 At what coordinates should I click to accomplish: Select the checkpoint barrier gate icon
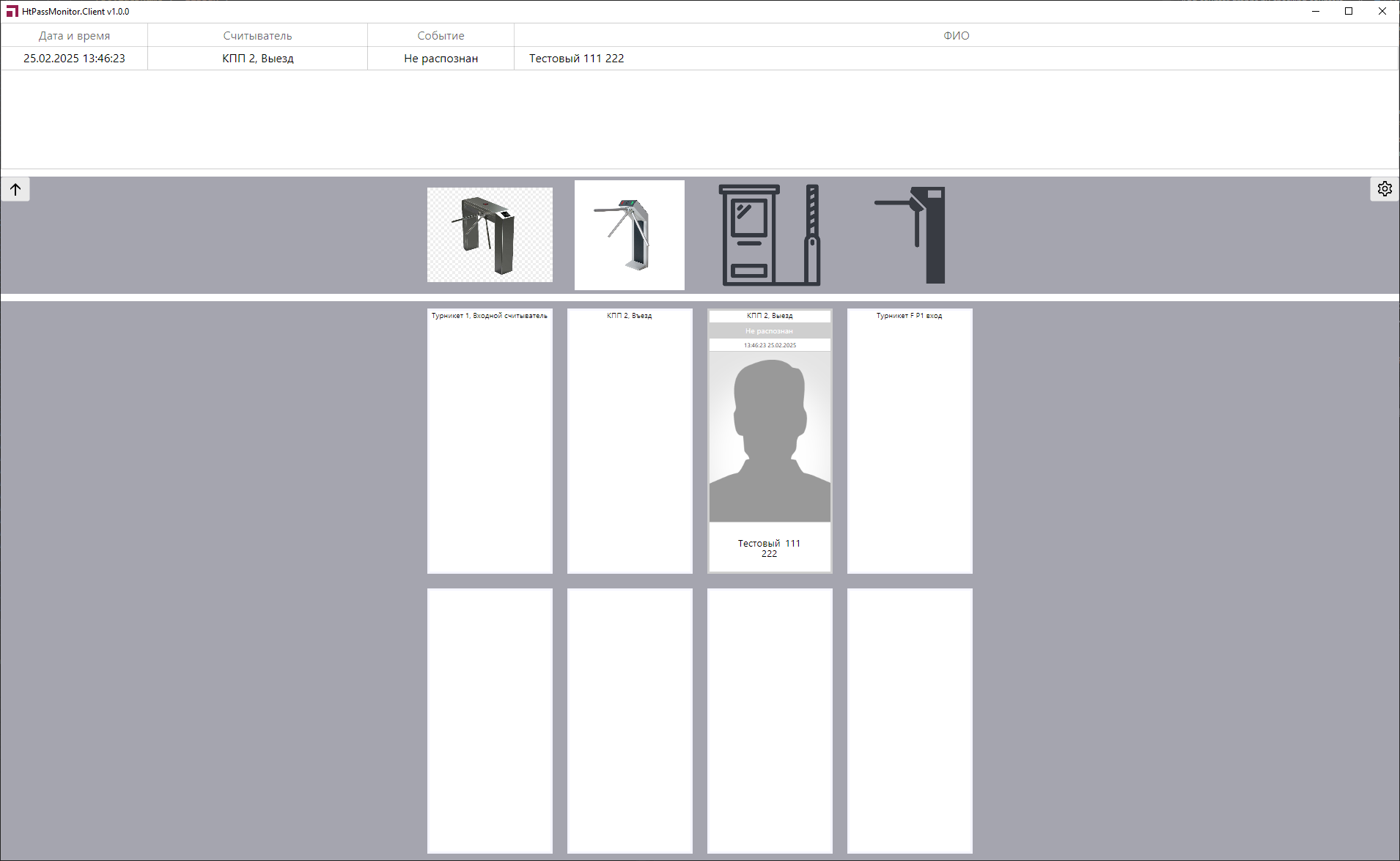coord(770,234)
